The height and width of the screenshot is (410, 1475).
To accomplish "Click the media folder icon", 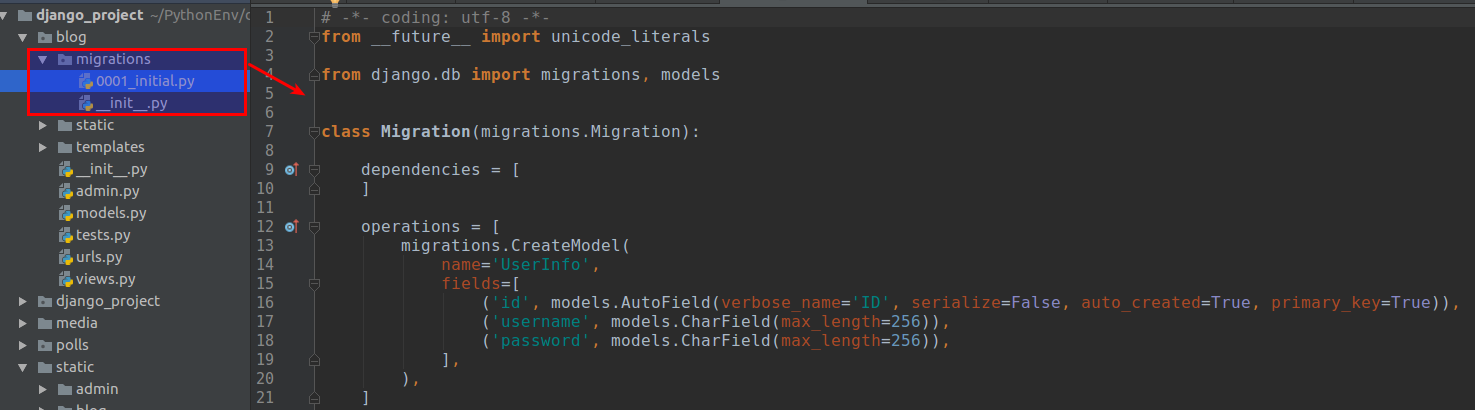I will 44,323.
